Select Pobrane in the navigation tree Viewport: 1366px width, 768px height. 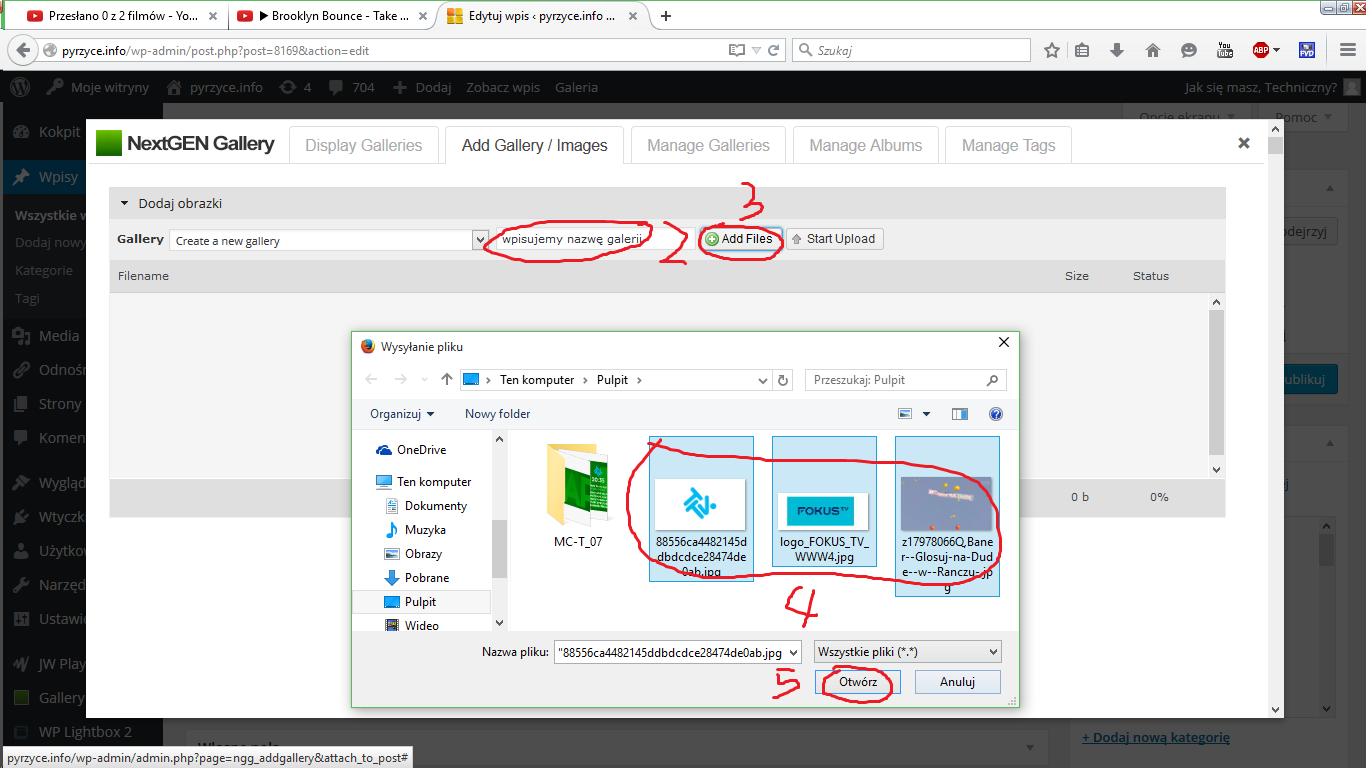(x=426, y=578)
